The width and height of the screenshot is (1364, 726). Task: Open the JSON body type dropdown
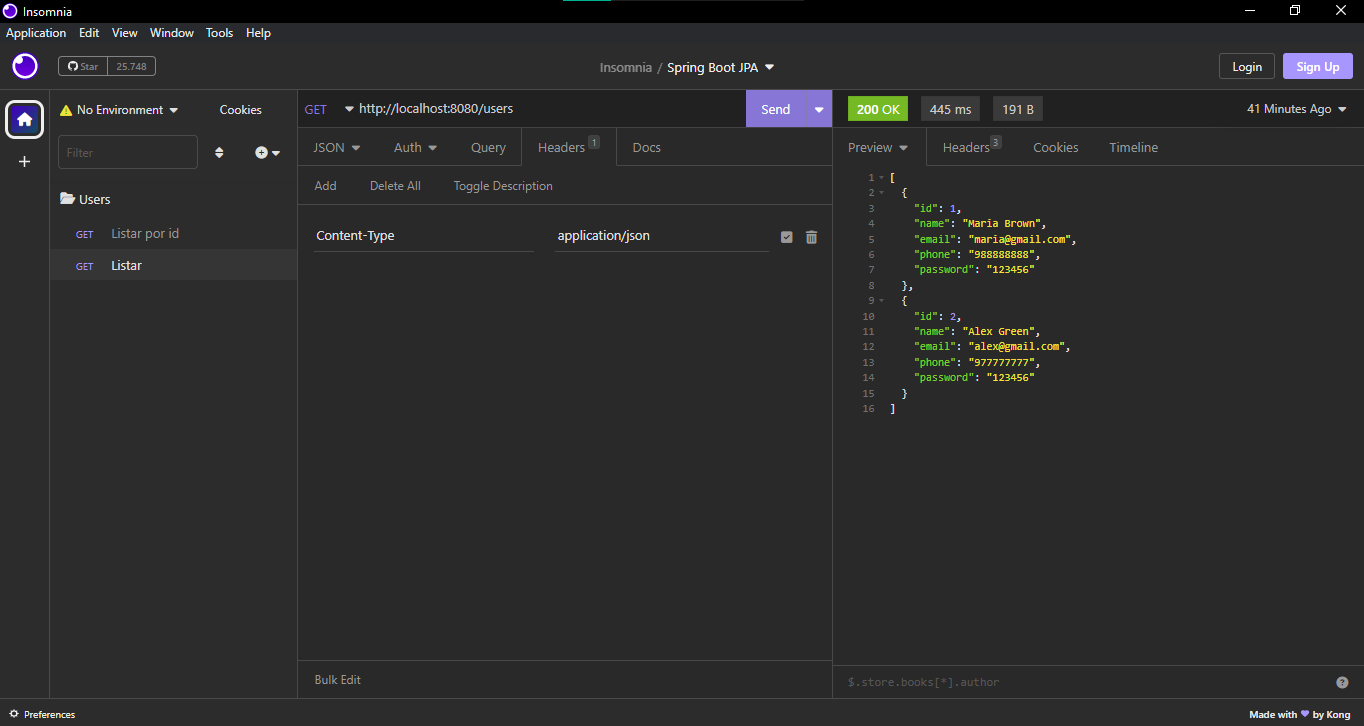coord(337,147)
